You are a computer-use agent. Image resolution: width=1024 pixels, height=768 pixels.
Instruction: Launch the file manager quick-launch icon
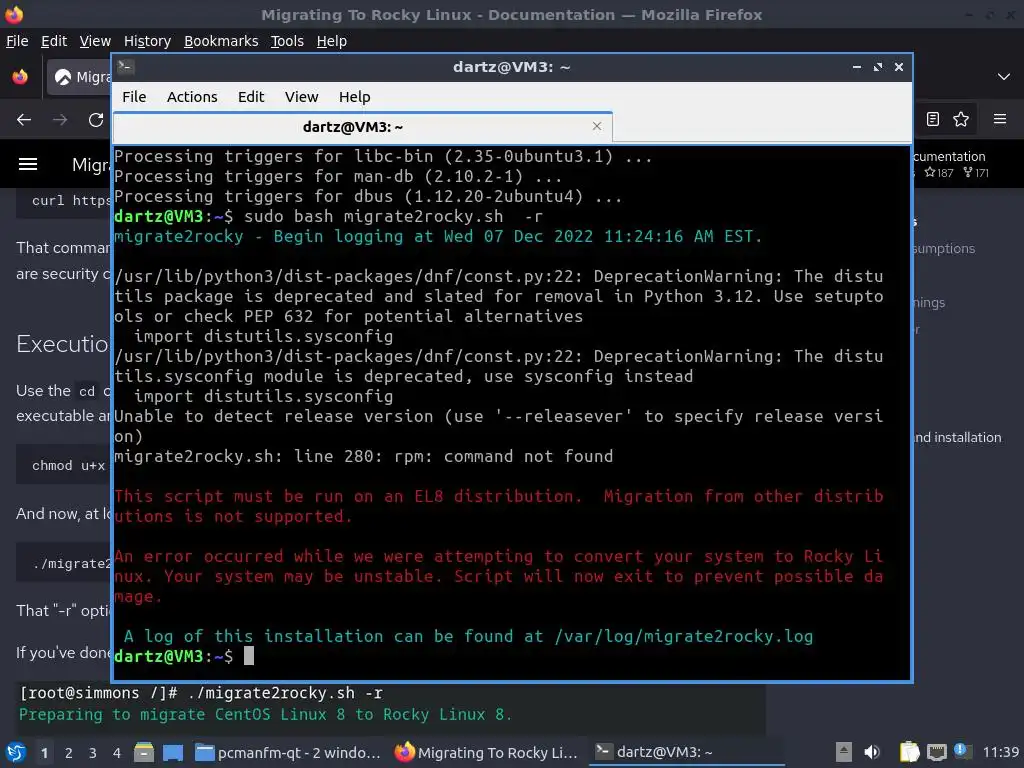click(x=144, y=752)
